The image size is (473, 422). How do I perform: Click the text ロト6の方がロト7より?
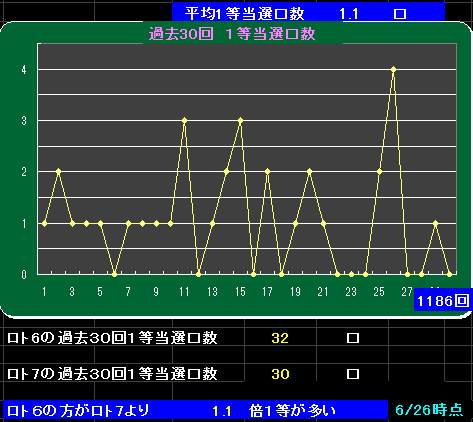pos(78,411)
